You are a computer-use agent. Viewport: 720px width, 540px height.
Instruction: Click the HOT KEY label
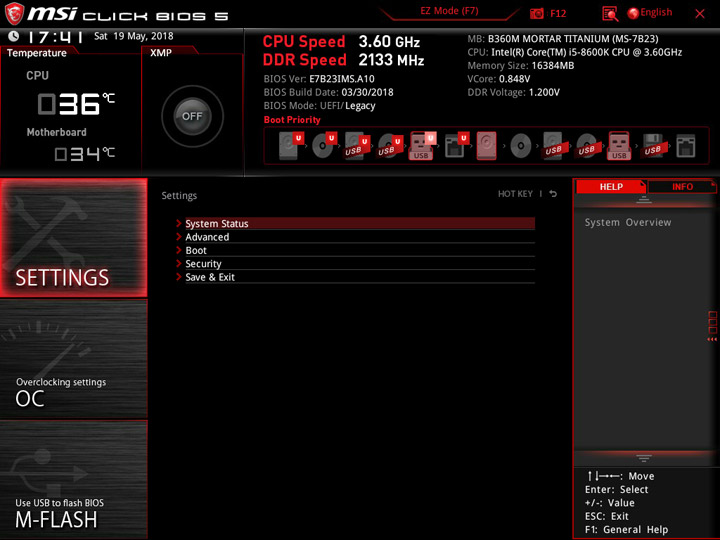pyautogui.click(x=515, y=194)
